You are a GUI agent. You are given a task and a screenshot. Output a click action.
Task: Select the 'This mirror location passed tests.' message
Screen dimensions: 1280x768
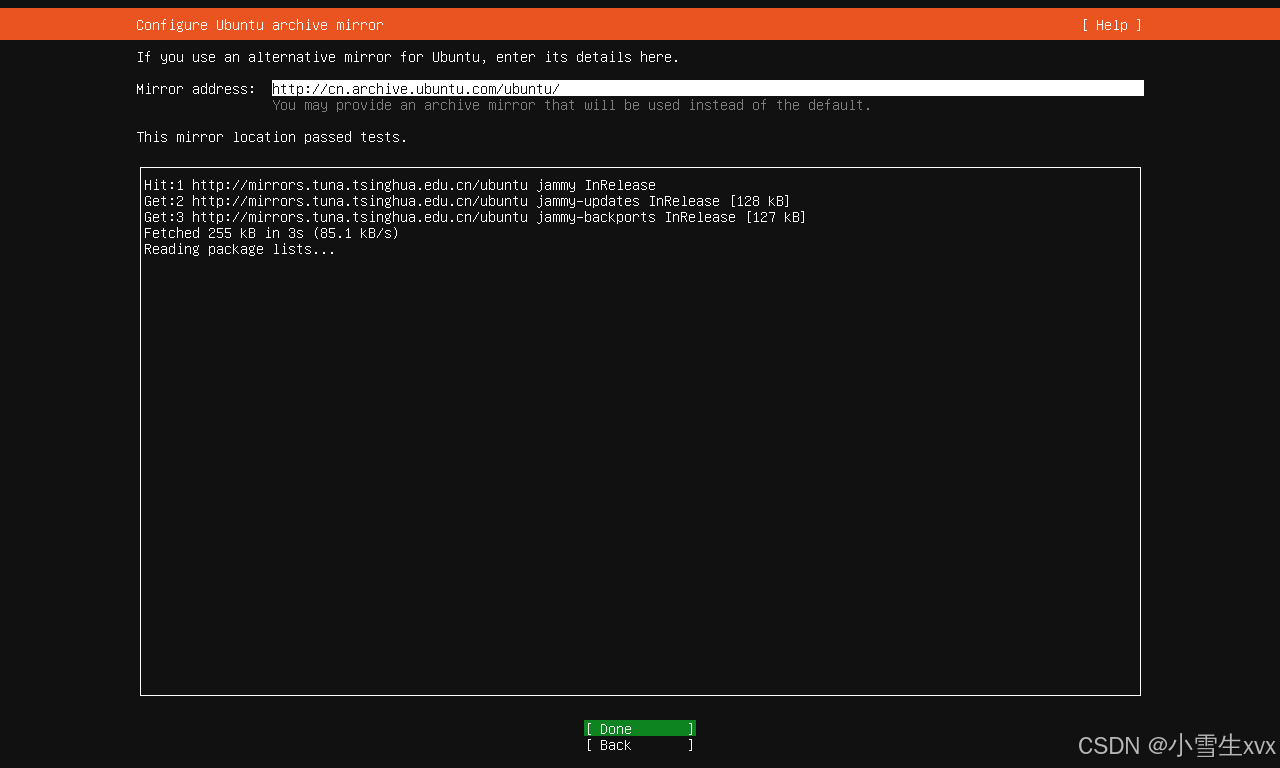click(x=272, y=137)
